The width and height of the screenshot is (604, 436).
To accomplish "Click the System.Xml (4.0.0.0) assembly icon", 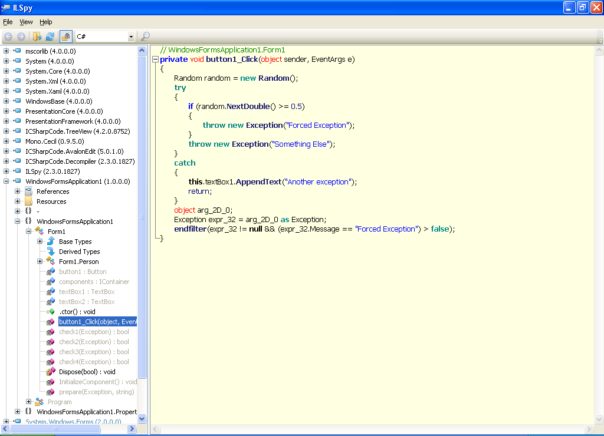I will (x=17, y=81).
